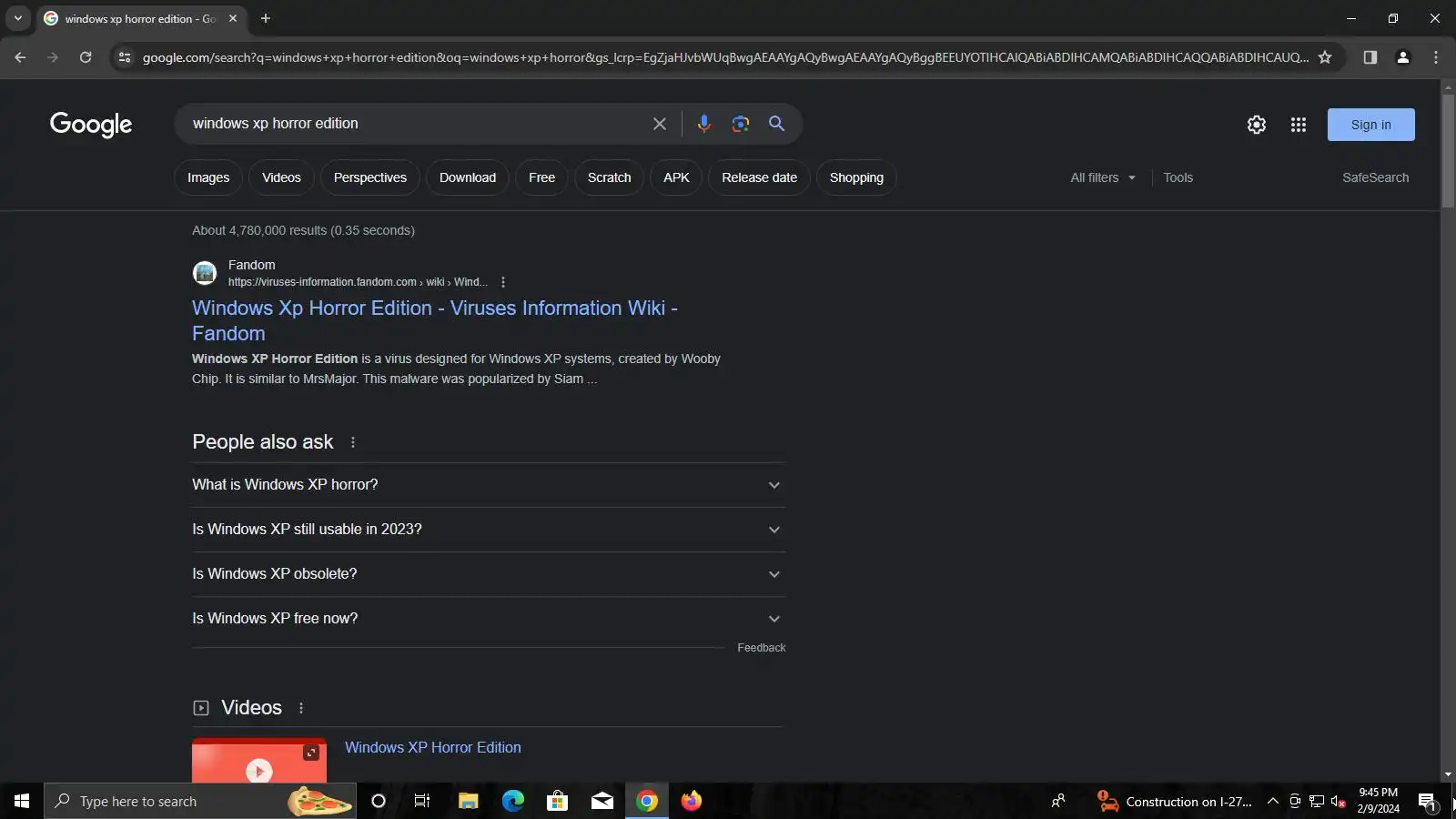Image resolution: width=1456 pixels, height=819 pixels.
Task: Select the APK filter chip
Action: pyautogui.click(x=676, y=177)
